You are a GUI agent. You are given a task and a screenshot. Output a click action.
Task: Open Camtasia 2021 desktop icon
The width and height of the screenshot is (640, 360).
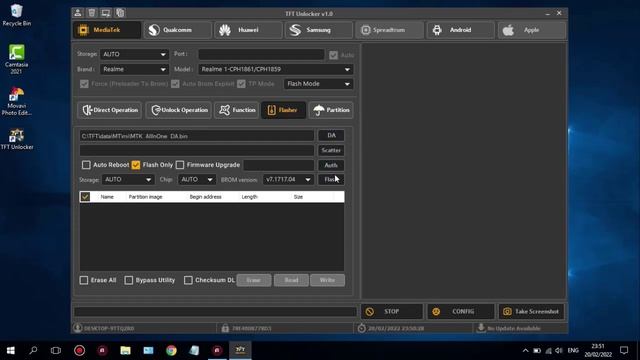coord(16,59)
